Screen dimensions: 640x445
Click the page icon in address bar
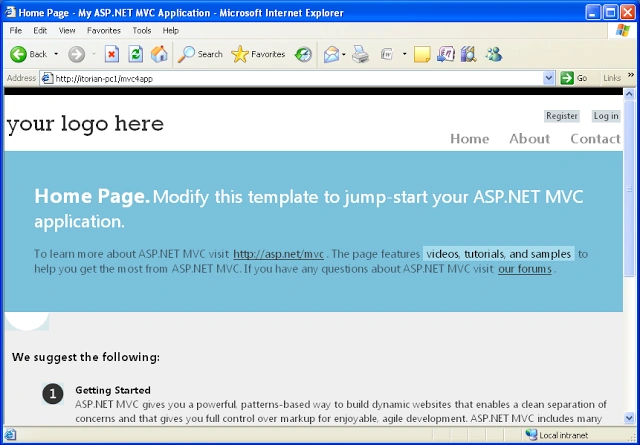tap(47, 78)
